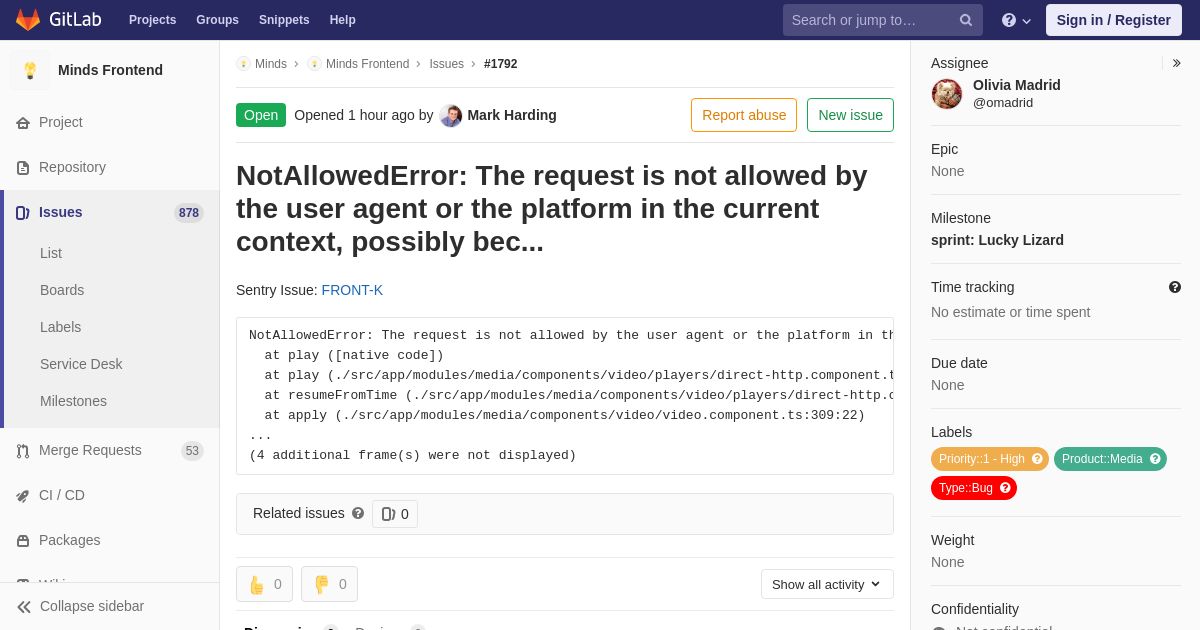The width and height of the screenshot is (1200, 630).
Task: Click the Minds group avatar in breadcrumb
Action: point(243,64)
